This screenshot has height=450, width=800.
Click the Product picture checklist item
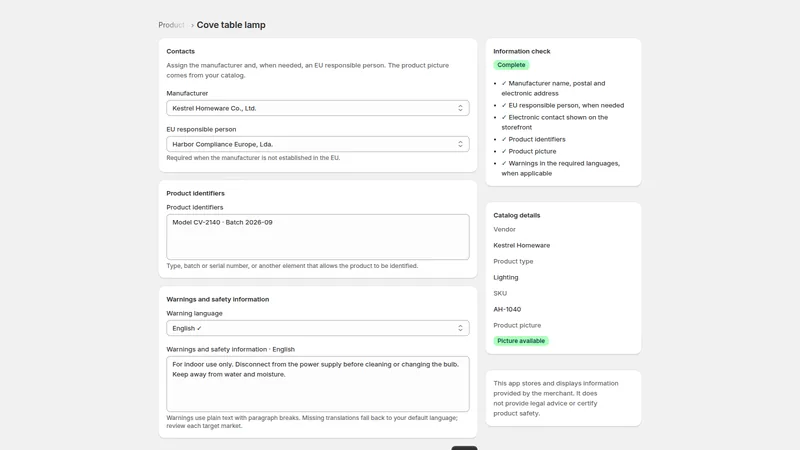pos(529,152)
